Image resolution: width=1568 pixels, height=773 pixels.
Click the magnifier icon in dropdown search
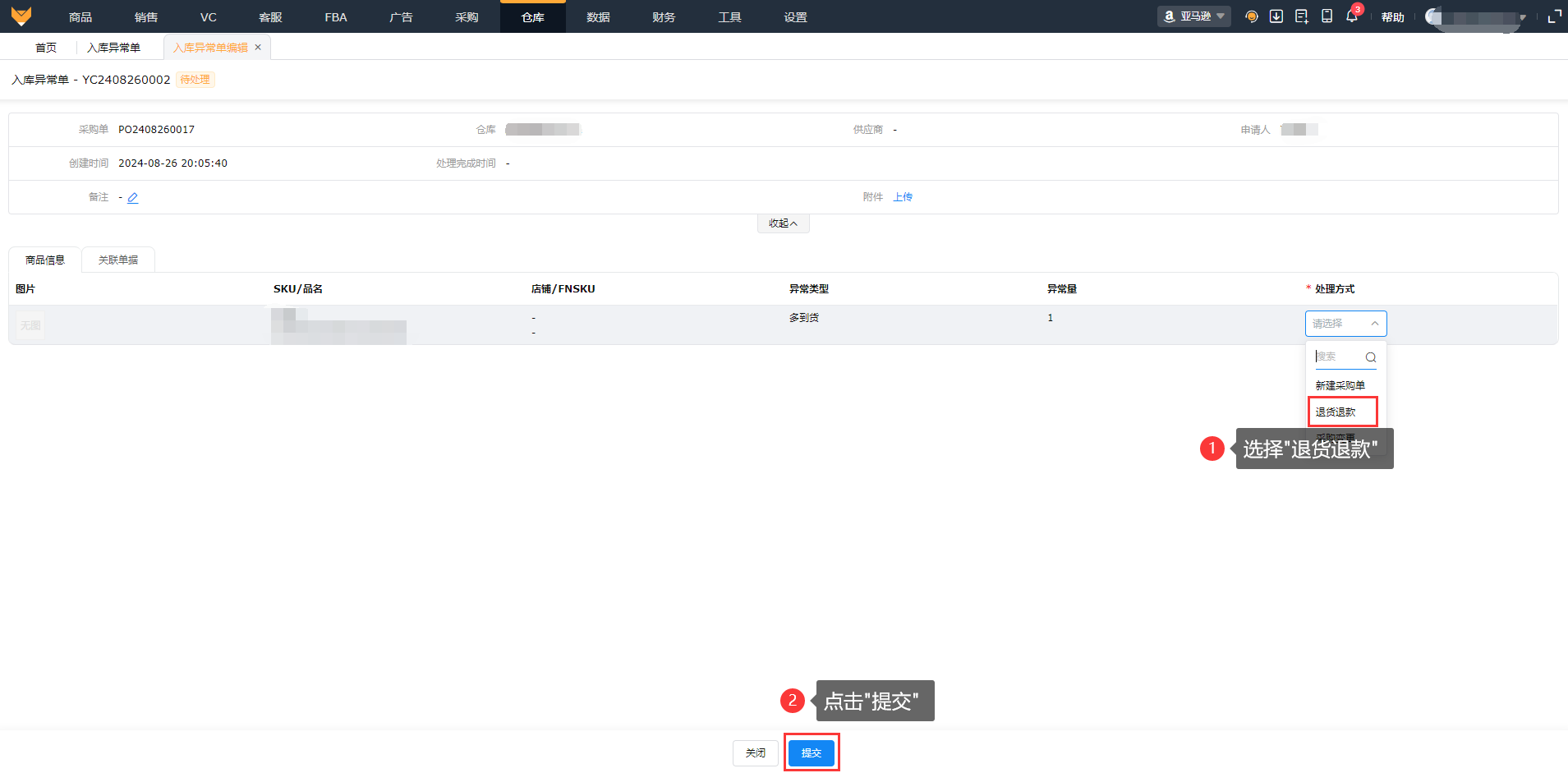pos(1371,357)
